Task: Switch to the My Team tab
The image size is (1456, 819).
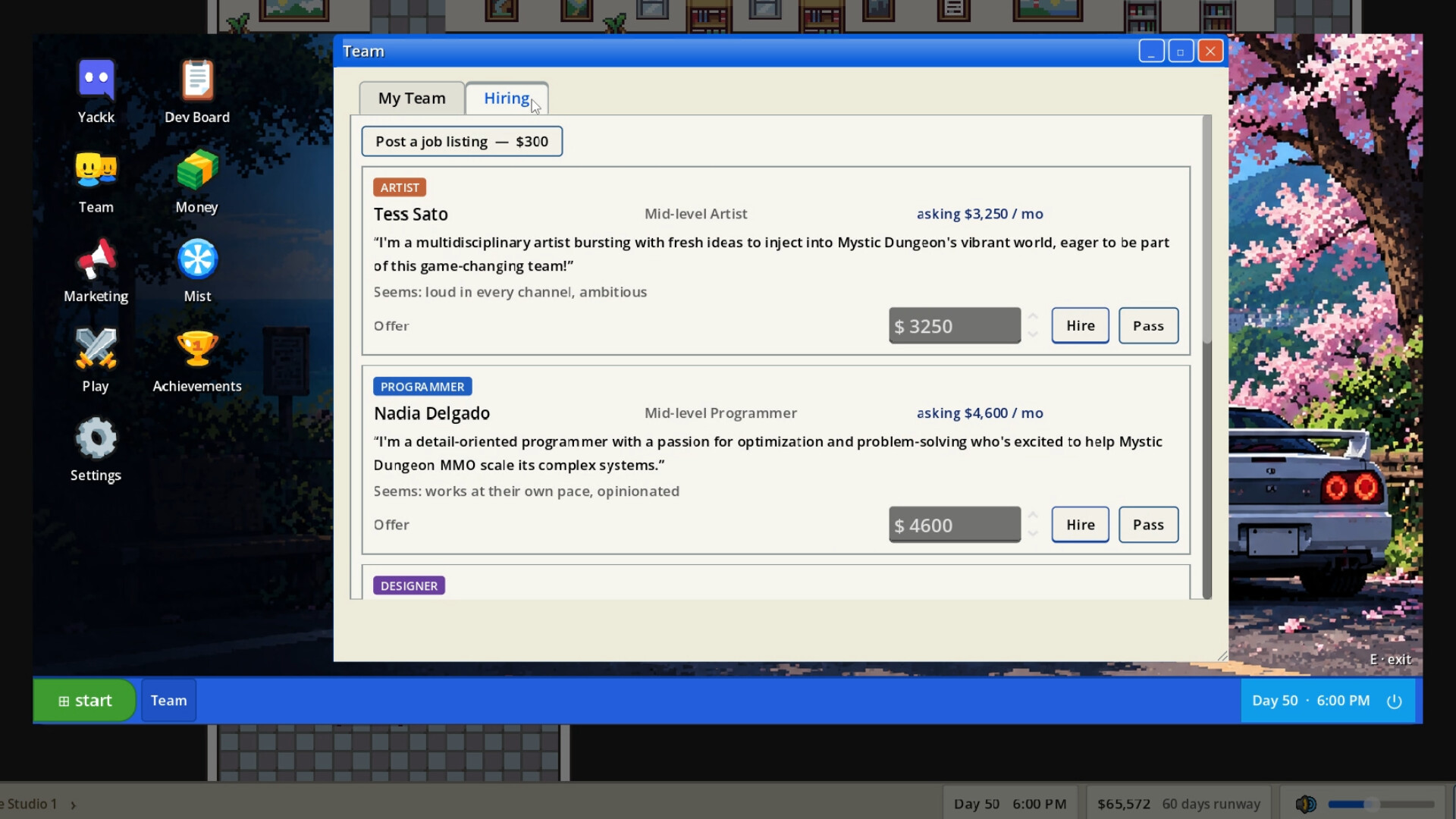Action: coord(412,99)
